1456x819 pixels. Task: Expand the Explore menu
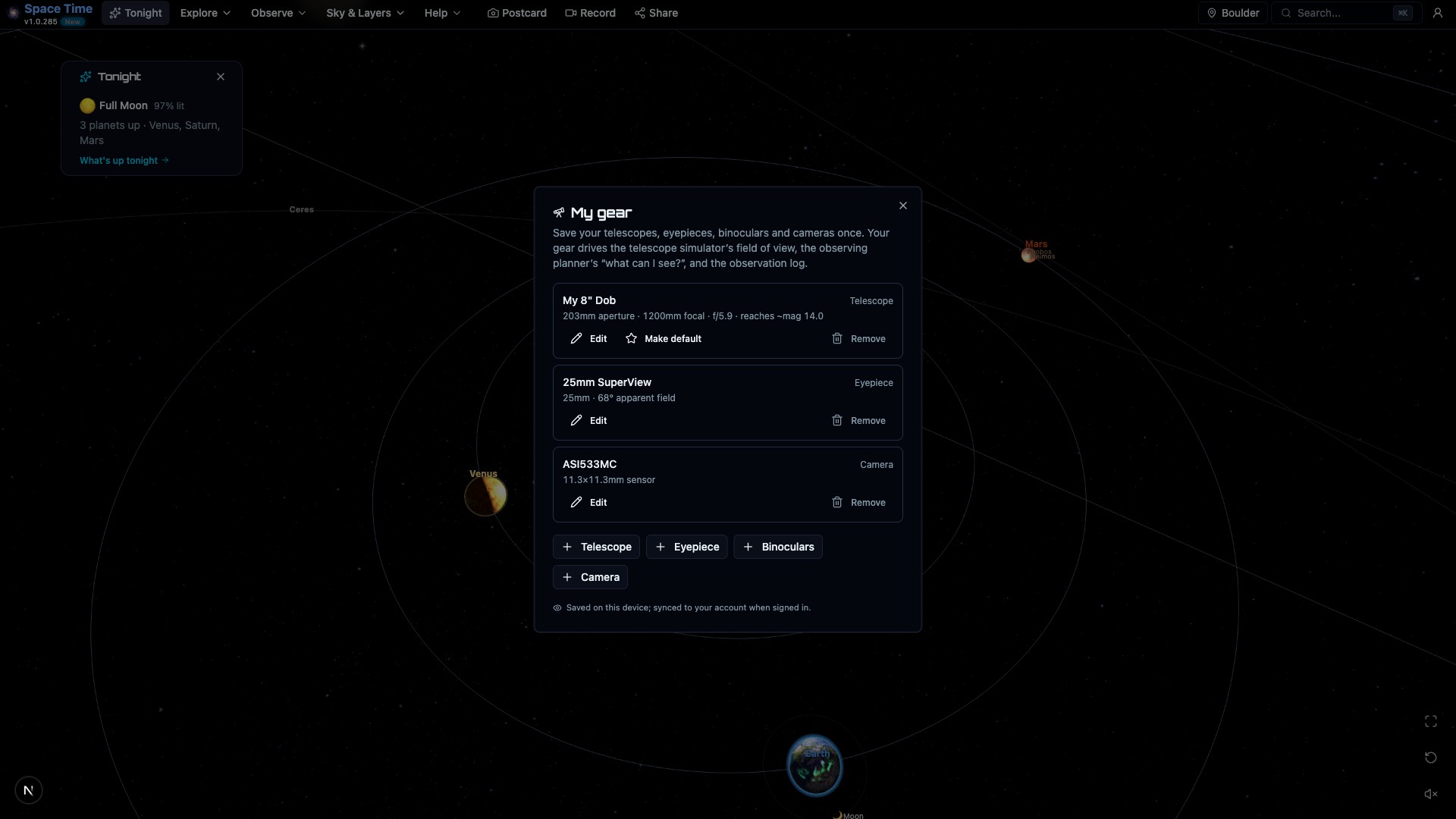click(x=205, y=13)
